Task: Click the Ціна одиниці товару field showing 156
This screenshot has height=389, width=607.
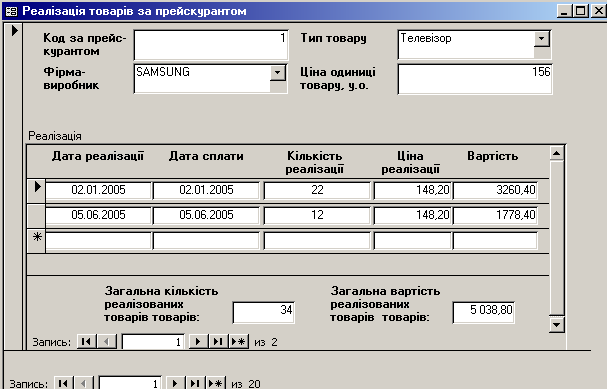Action: [475, 79]
